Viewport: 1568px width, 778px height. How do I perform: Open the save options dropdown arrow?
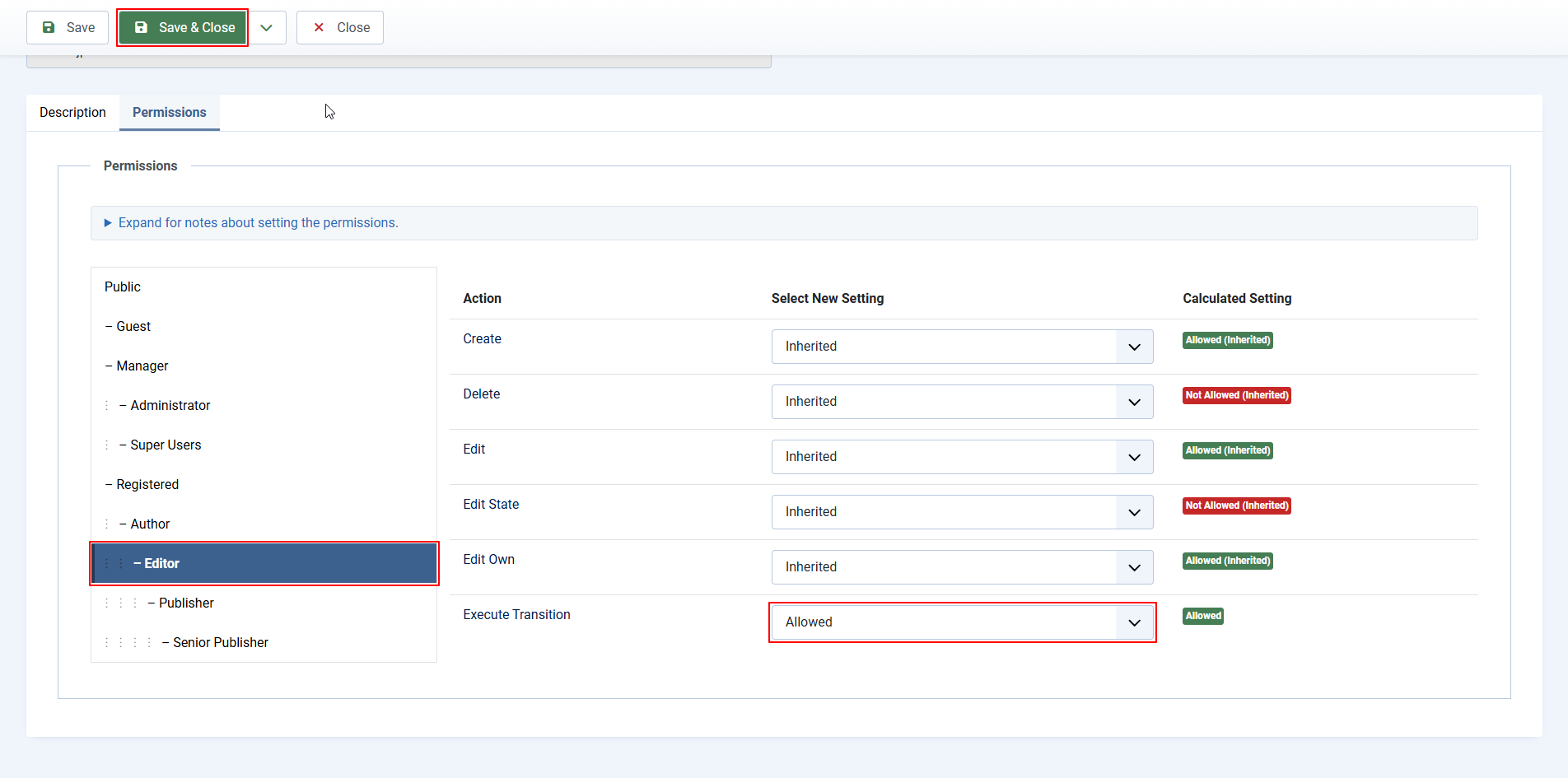pos(267,27)
